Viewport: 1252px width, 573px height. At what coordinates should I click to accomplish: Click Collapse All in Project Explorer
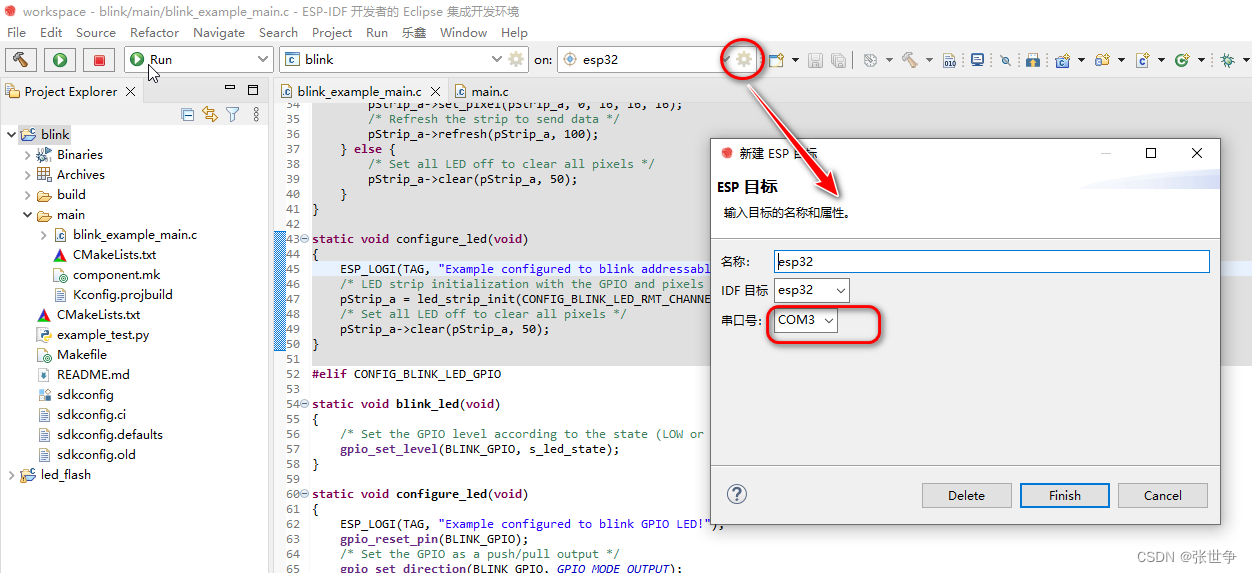click(188, 115)
